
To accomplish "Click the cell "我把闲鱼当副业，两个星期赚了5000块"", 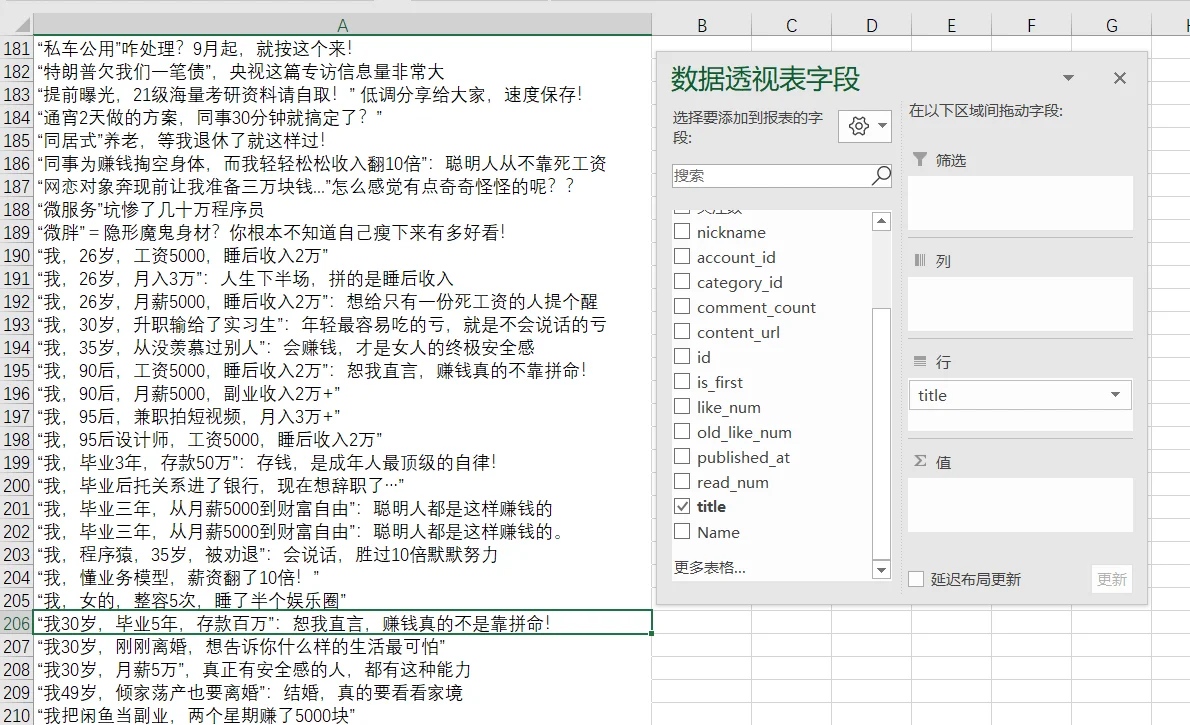I will pos(342,715).
